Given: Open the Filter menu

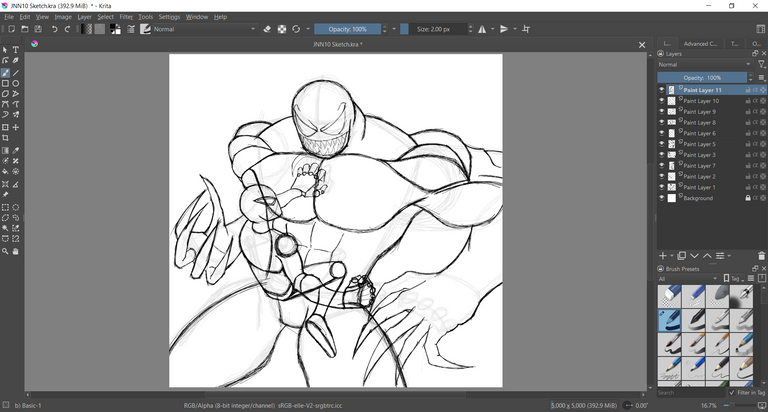Looking at the screenshot, I should point(126,17).
